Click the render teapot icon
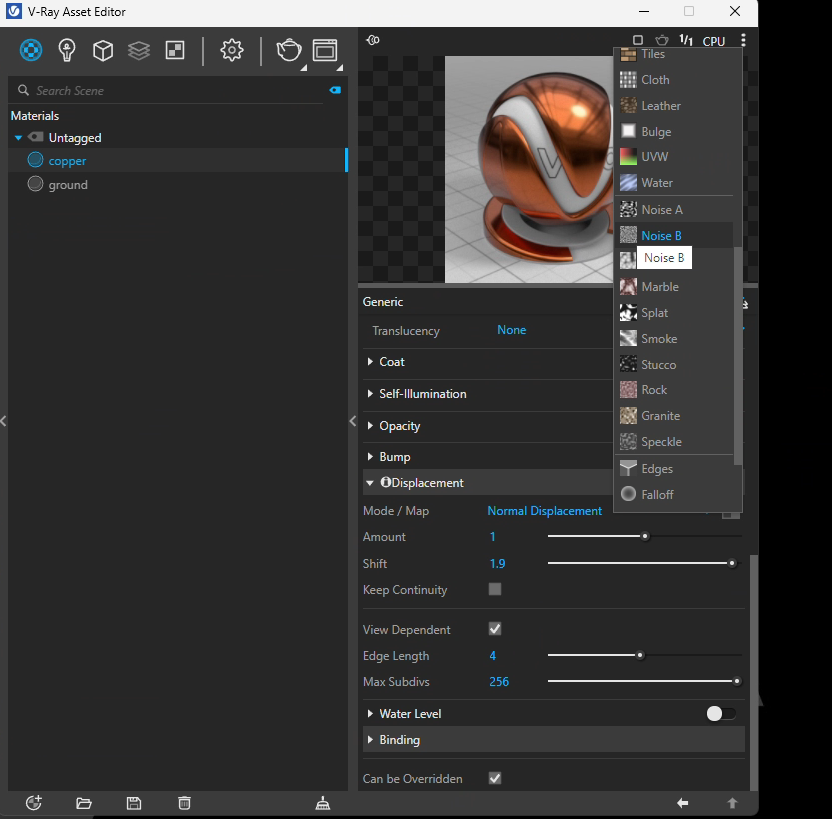Image resolution: width=832 pixels, height=819 pixels. point(289,50)
